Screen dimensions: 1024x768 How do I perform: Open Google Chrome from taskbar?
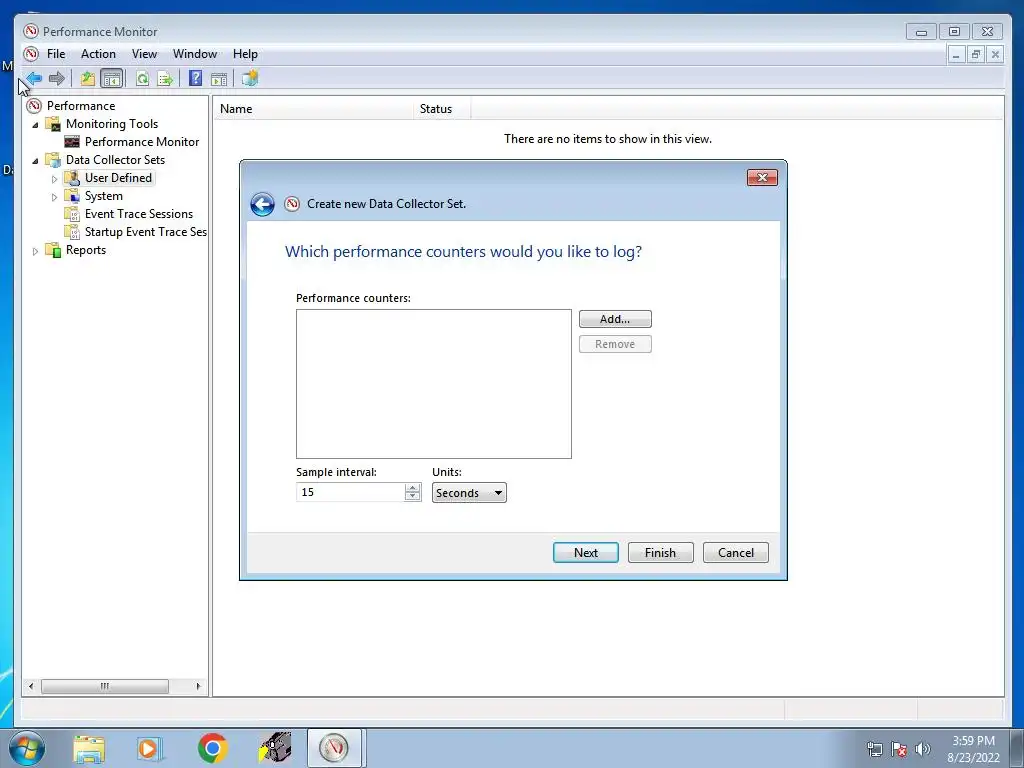coord(212,748)
